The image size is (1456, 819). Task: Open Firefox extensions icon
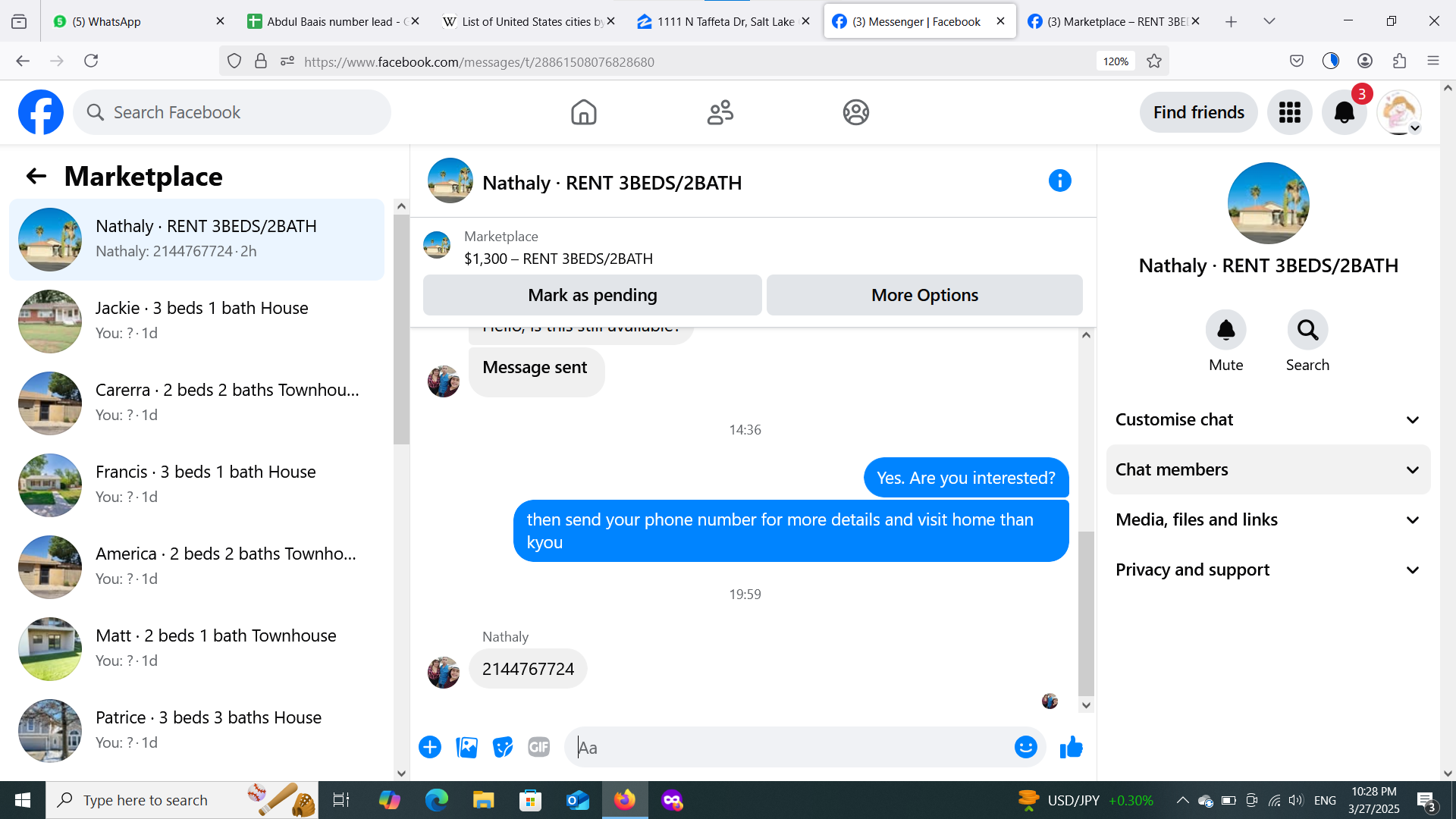click(x=1400, y=61)
